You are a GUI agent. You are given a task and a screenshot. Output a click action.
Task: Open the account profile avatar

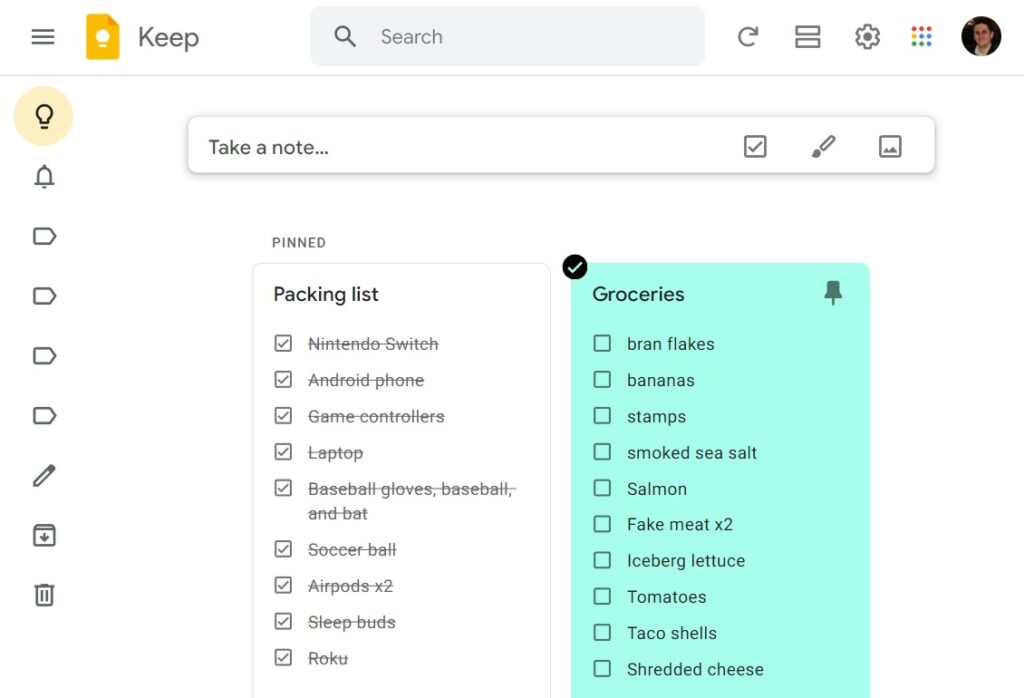[980, 37]
